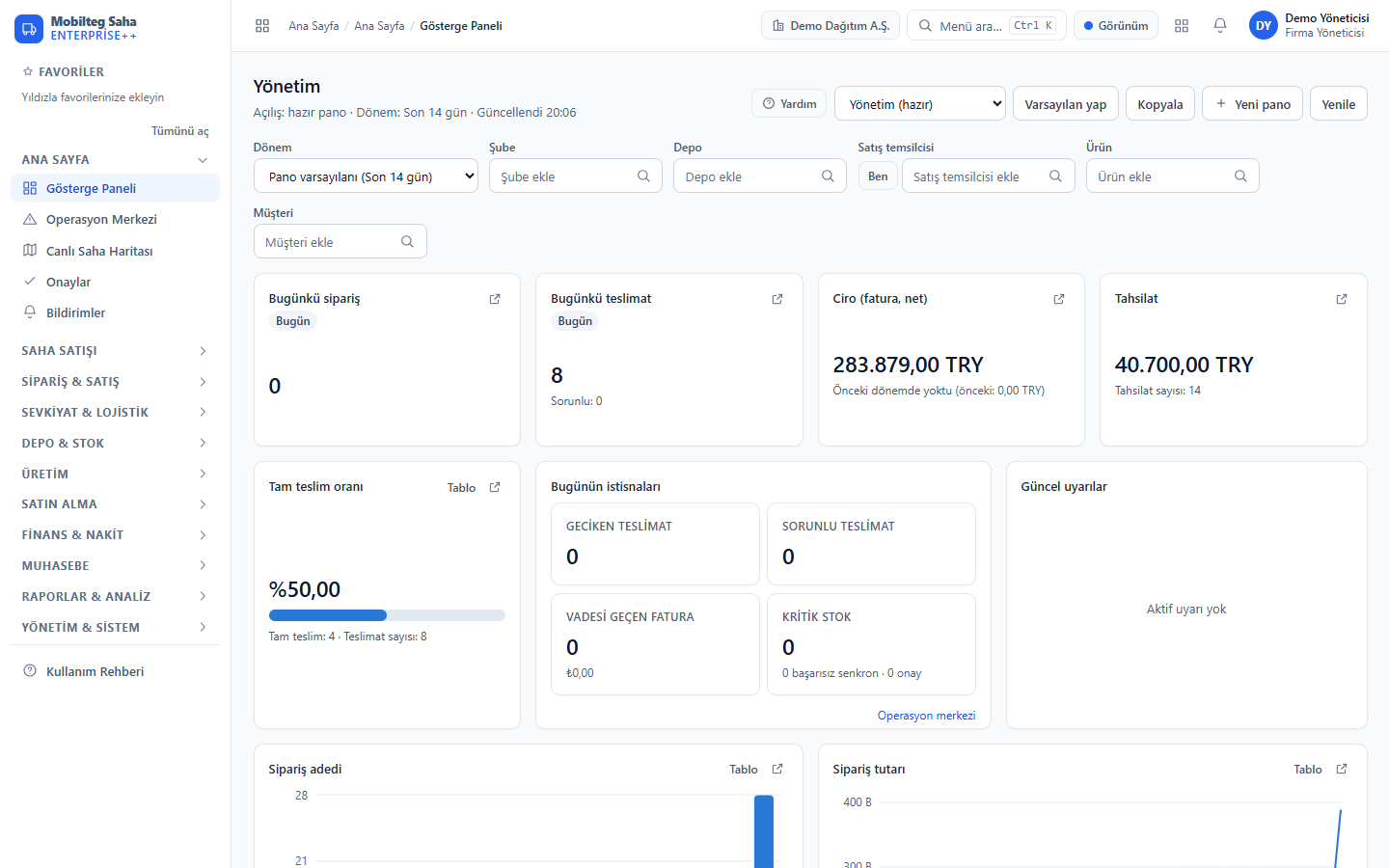Open the grid shortcut icon next to Görünüm

point(1182,26)
